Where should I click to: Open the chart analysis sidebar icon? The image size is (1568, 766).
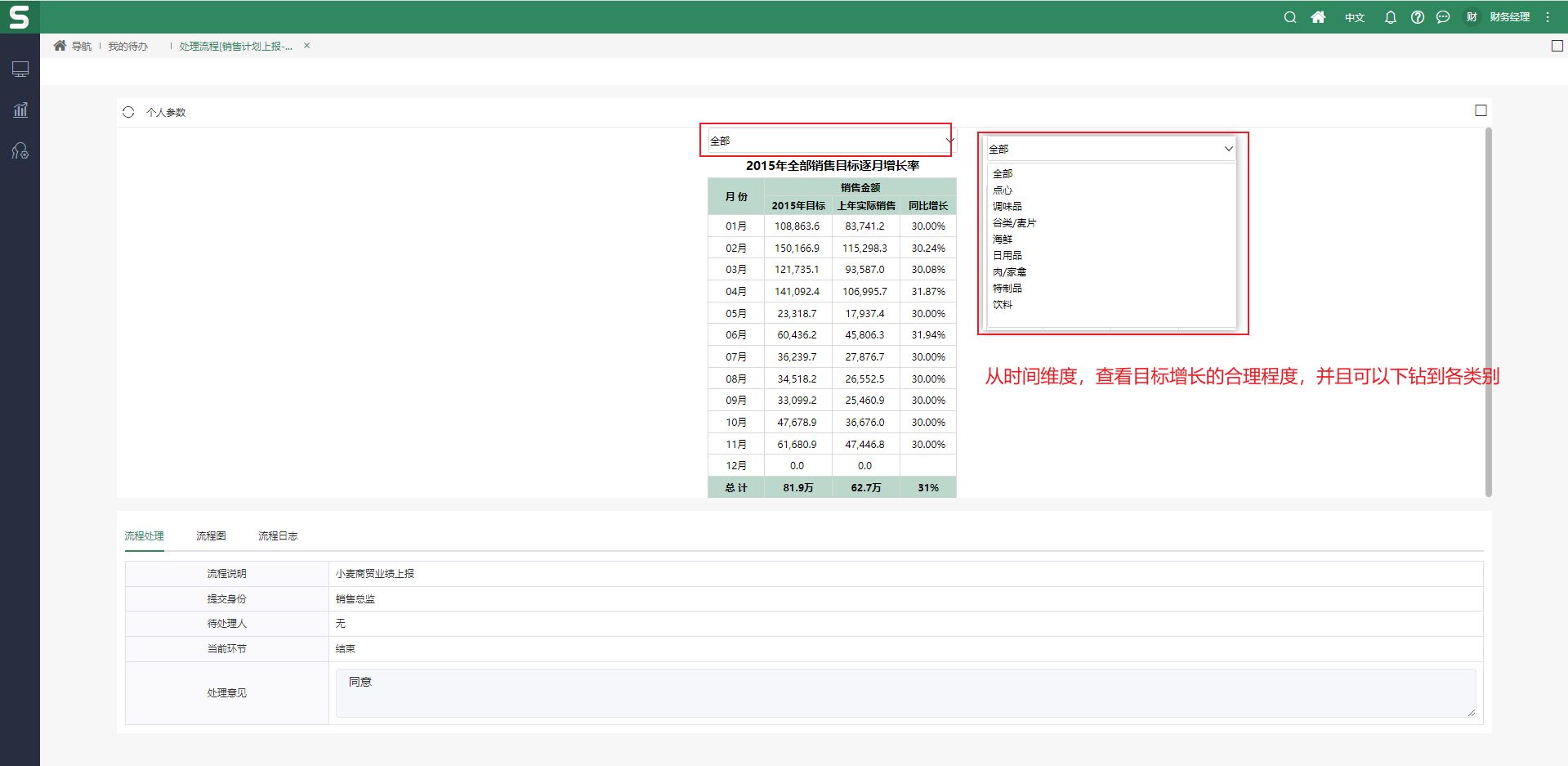[20, 110]
